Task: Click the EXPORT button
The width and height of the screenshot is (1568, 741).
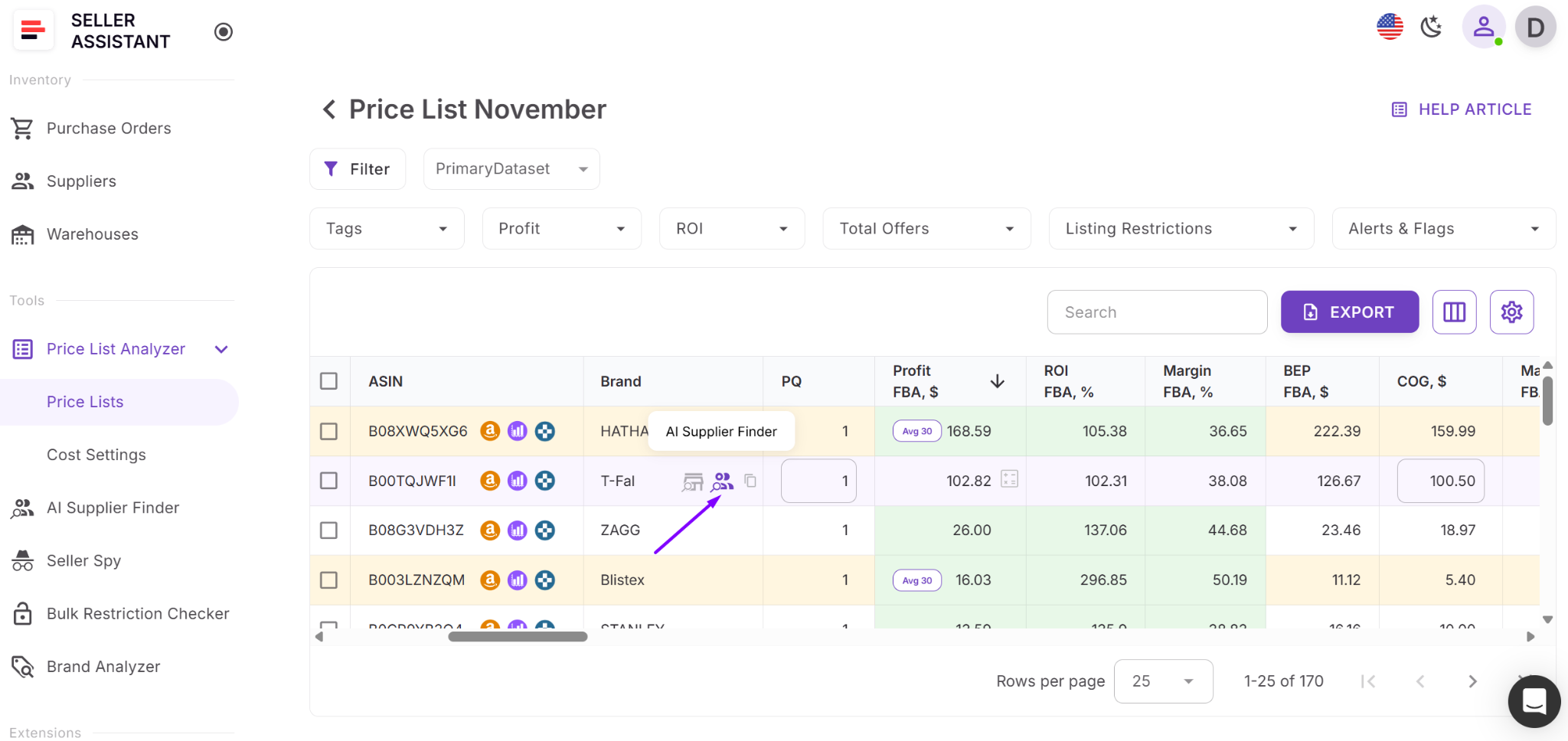Action: coord(1349,312)
